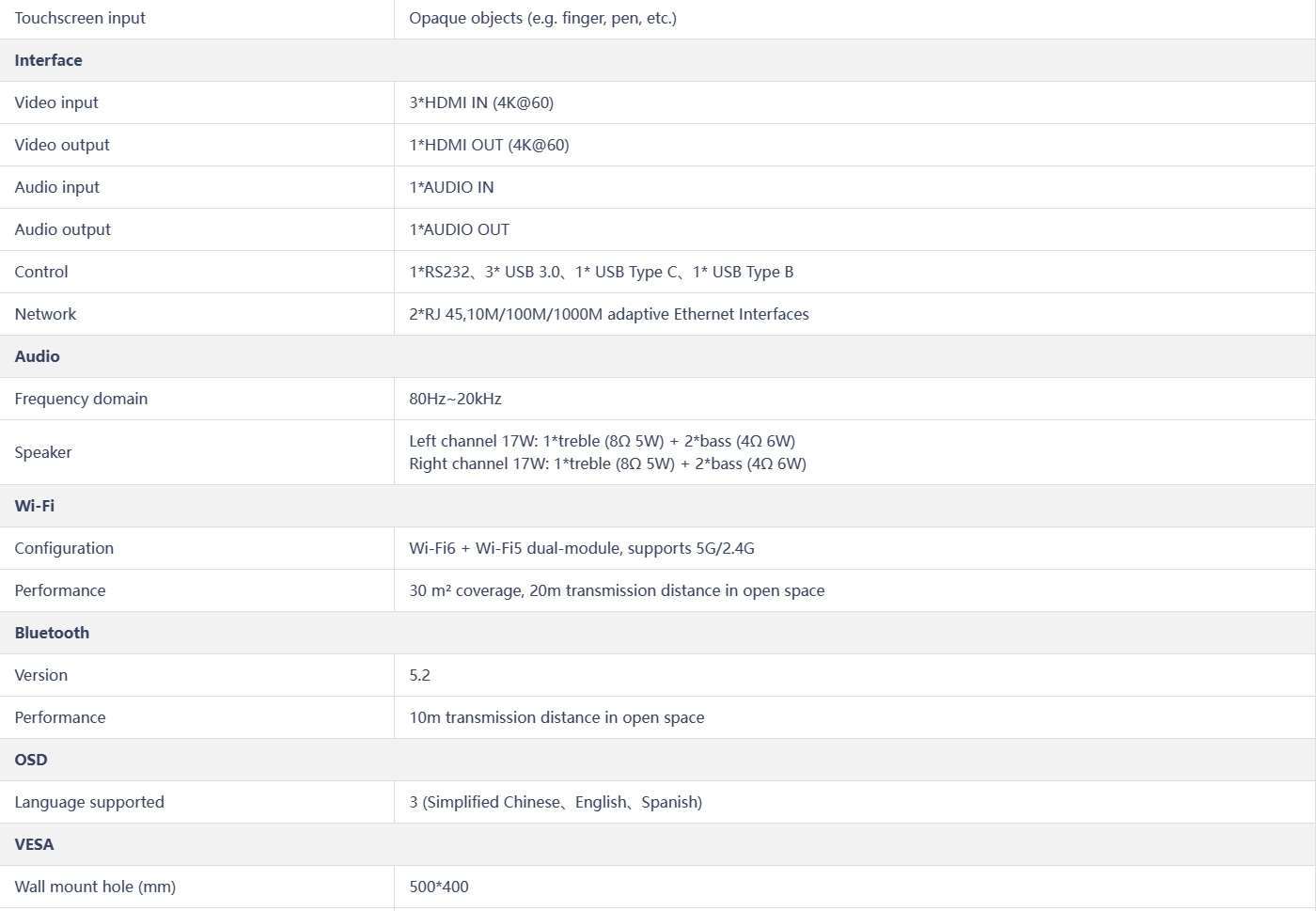Screen dimensions: 1316x911
Task: Select the Bluetooth version 5.2 value
Action: click(419, 675)
